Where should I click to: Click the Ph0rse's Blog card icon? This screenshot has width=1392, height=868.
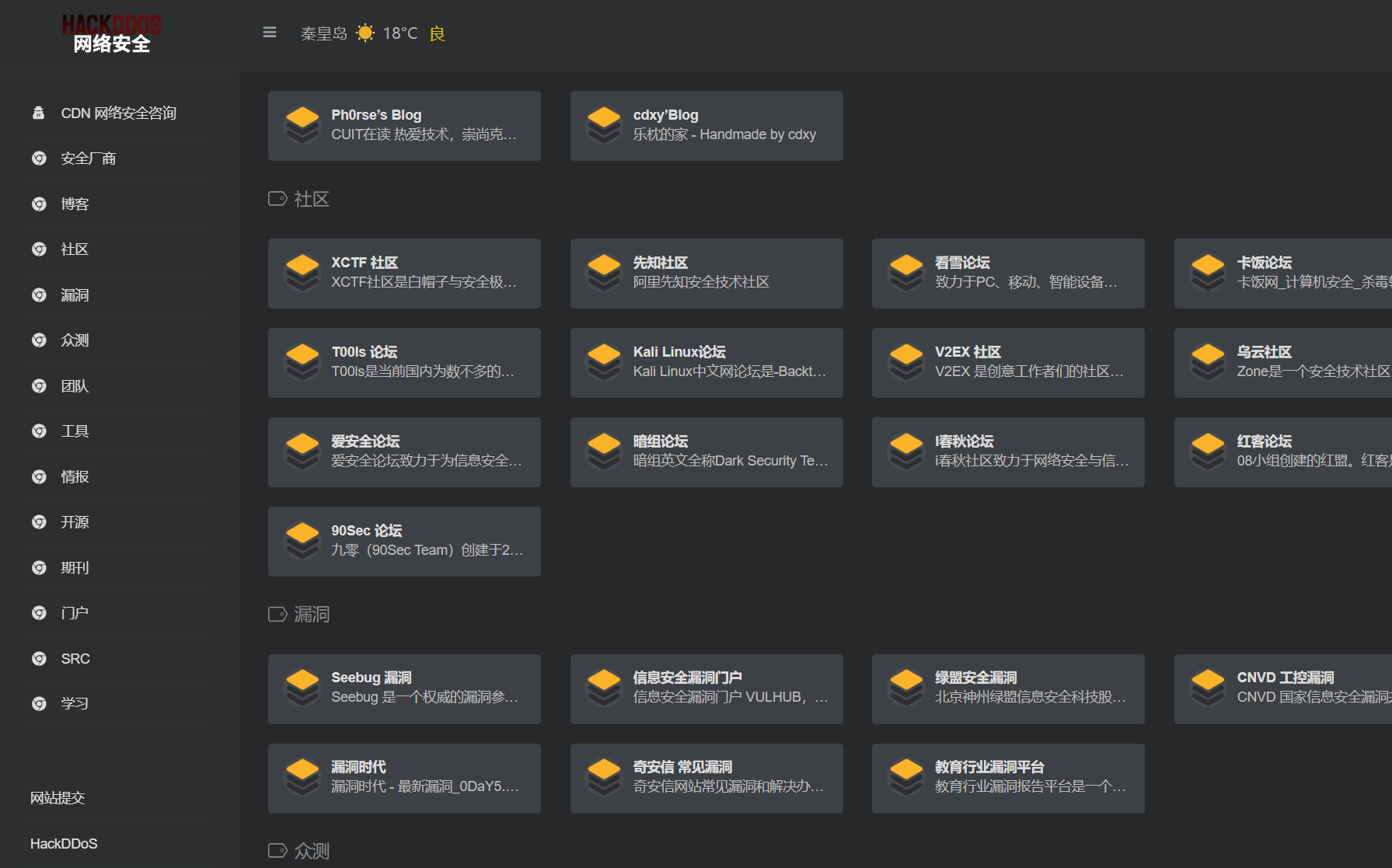click(302, 126)
